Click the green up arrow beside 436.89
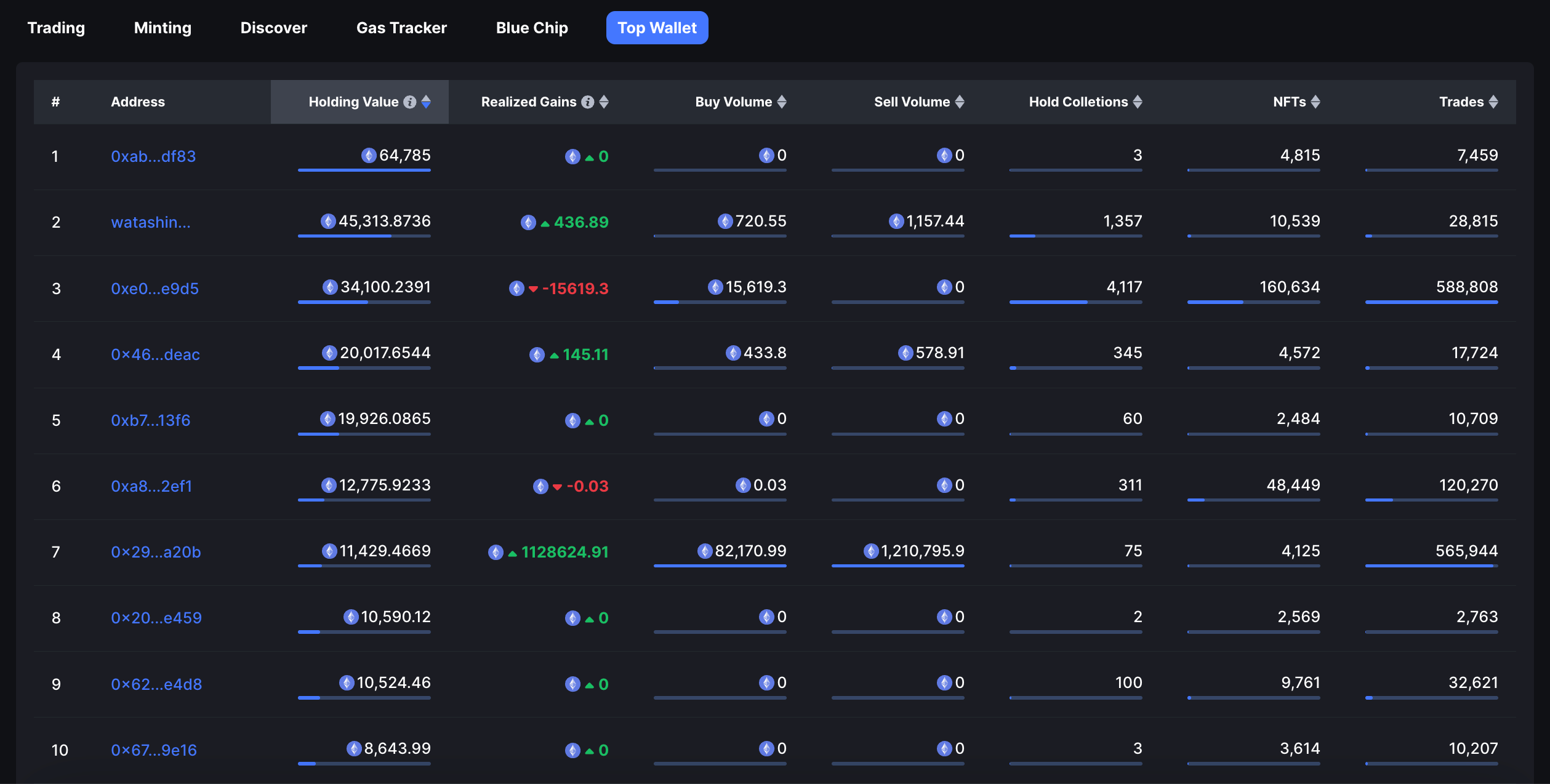Image resolution: width=1550 pixels, height=784 pixels. click(x=545, y=223)
